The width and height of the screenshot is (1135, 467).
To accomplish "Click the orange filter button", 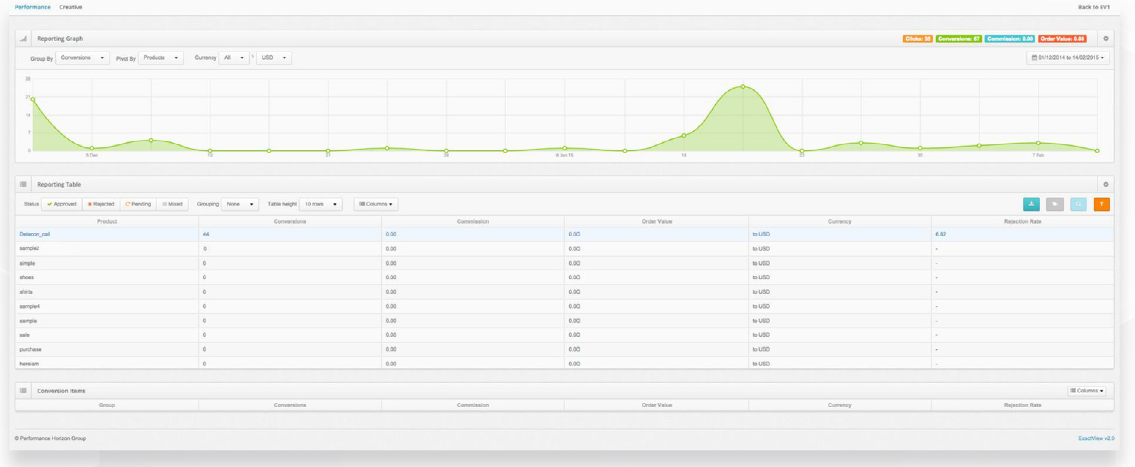I will pyautogui.click(x=1102, y=204).
